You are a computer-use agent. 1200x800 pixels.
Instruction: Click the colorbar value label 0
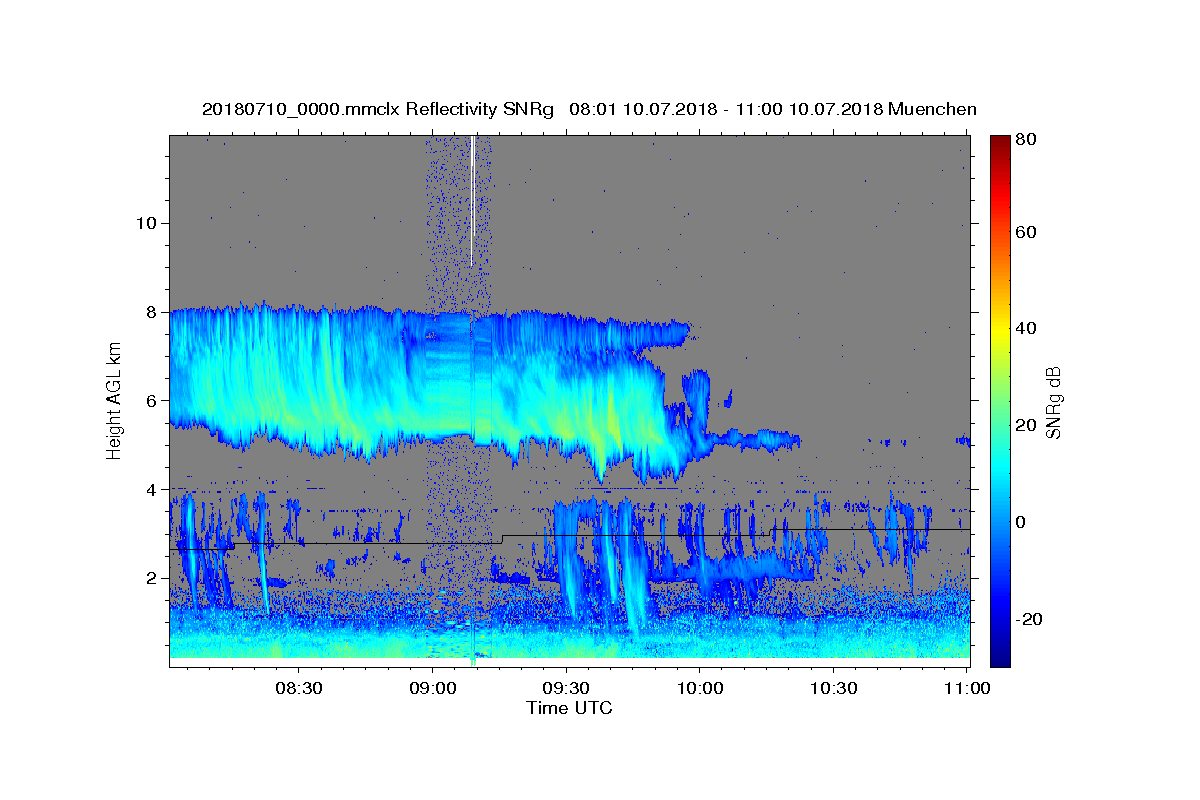(1021, 522)
